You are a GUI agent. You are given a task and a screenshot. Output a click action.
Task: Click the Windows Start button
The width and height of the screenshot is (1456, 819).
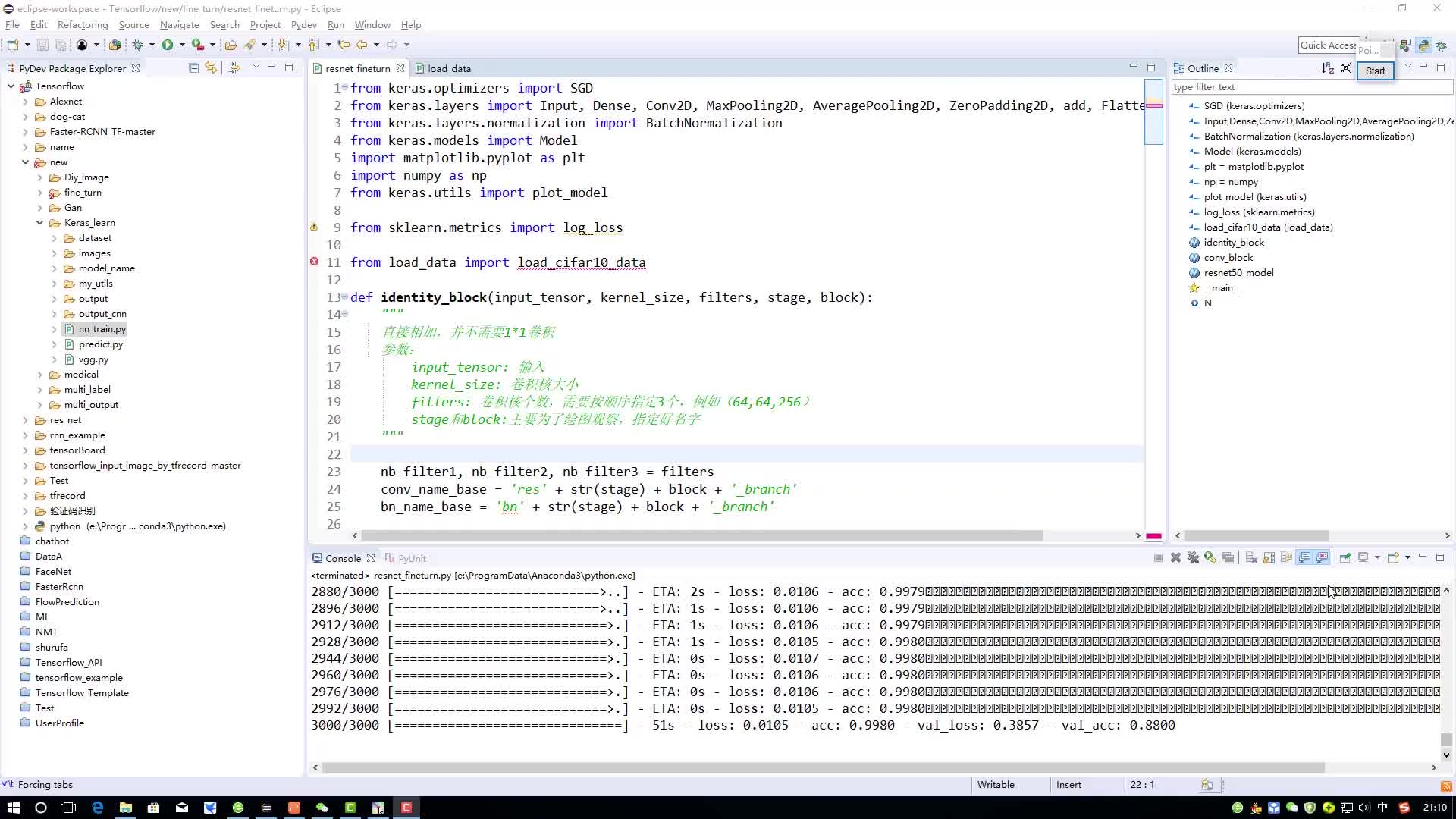(13, 808)
